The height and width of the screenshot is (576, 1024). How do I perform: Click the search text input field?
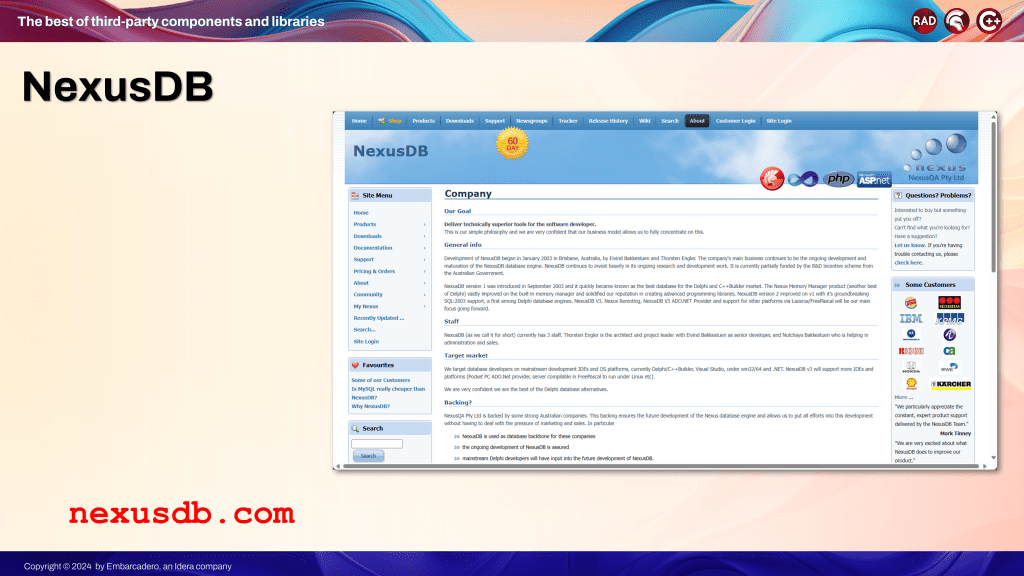377,444
